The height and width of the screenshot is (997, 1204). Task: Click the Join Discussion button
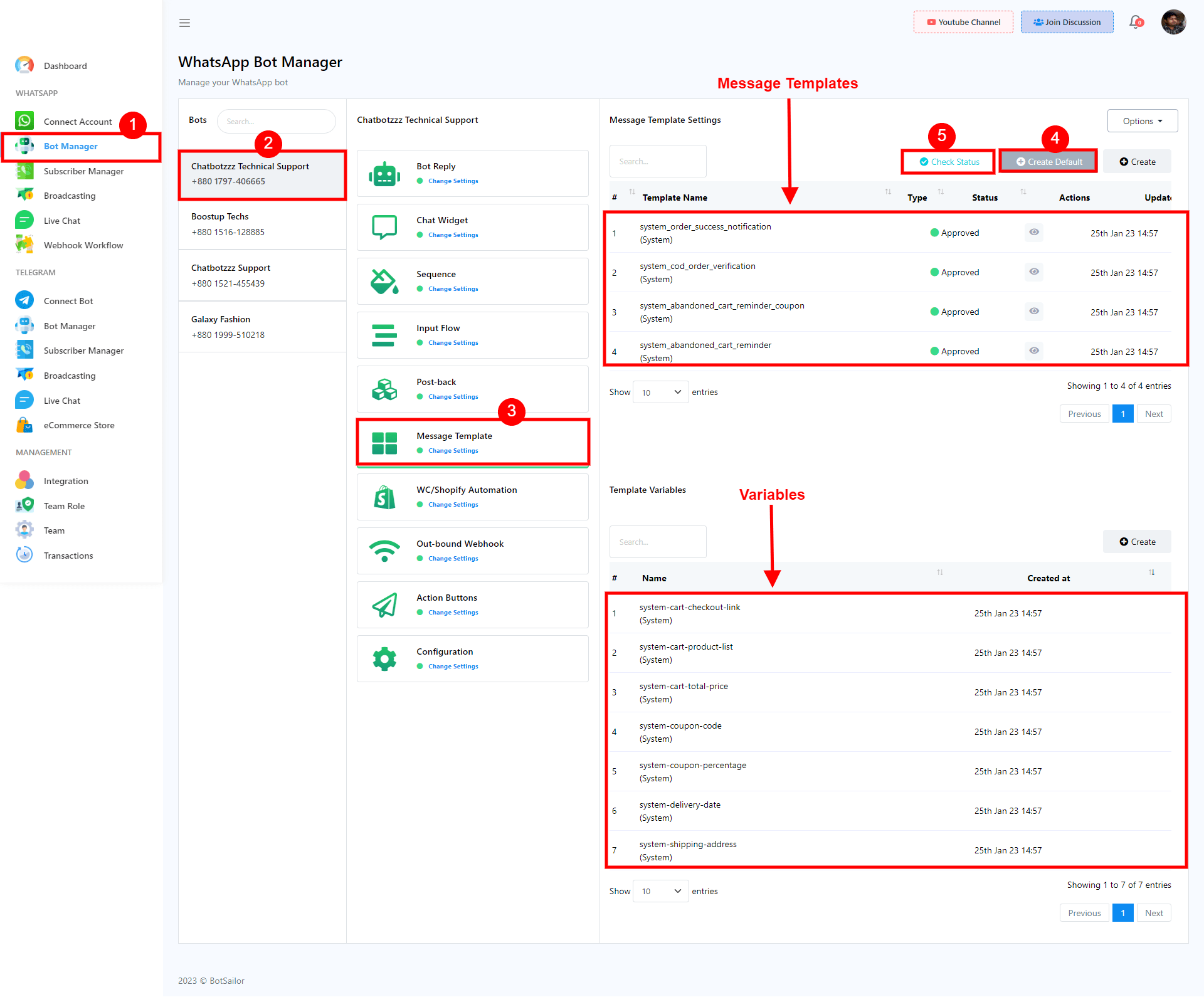[1067, 22]
